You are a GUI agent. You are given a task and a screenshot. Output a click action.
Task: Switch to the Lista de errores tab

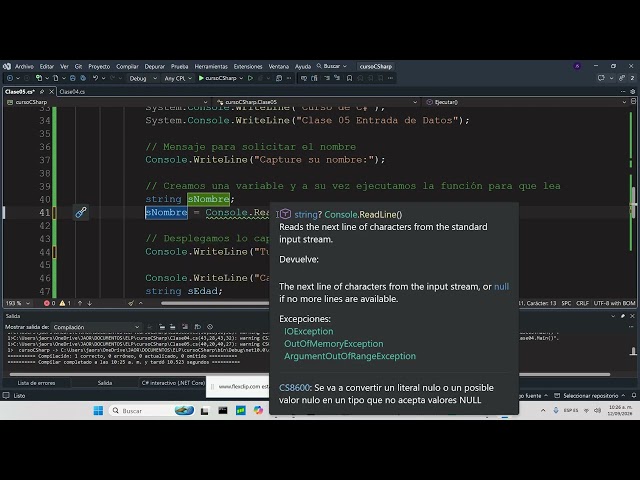pyautogui.click(x=36, y=383)
